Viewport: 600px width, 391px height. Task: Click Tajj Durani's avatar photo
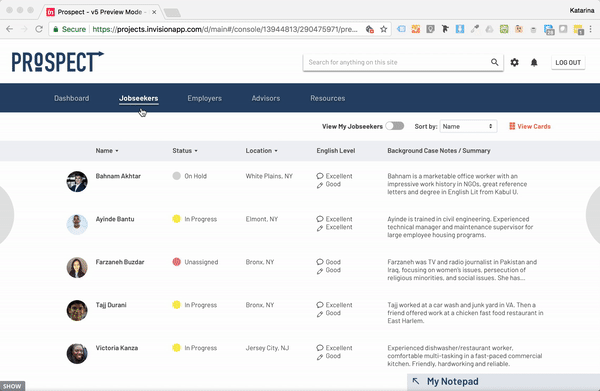click(x=77, y=310)
